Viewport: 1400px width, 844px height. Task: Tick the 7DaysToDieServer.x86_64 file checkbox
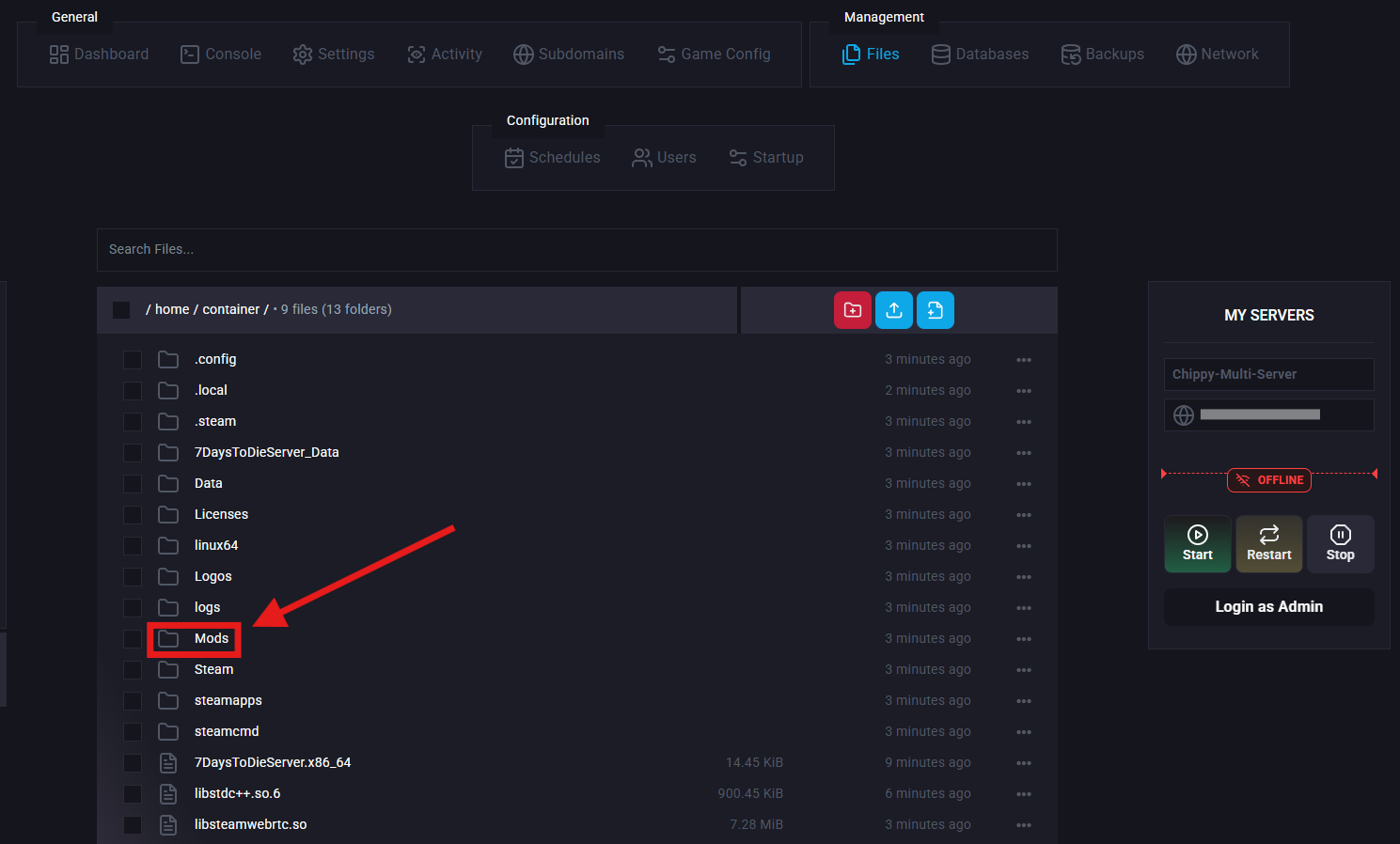click(133, 762)
